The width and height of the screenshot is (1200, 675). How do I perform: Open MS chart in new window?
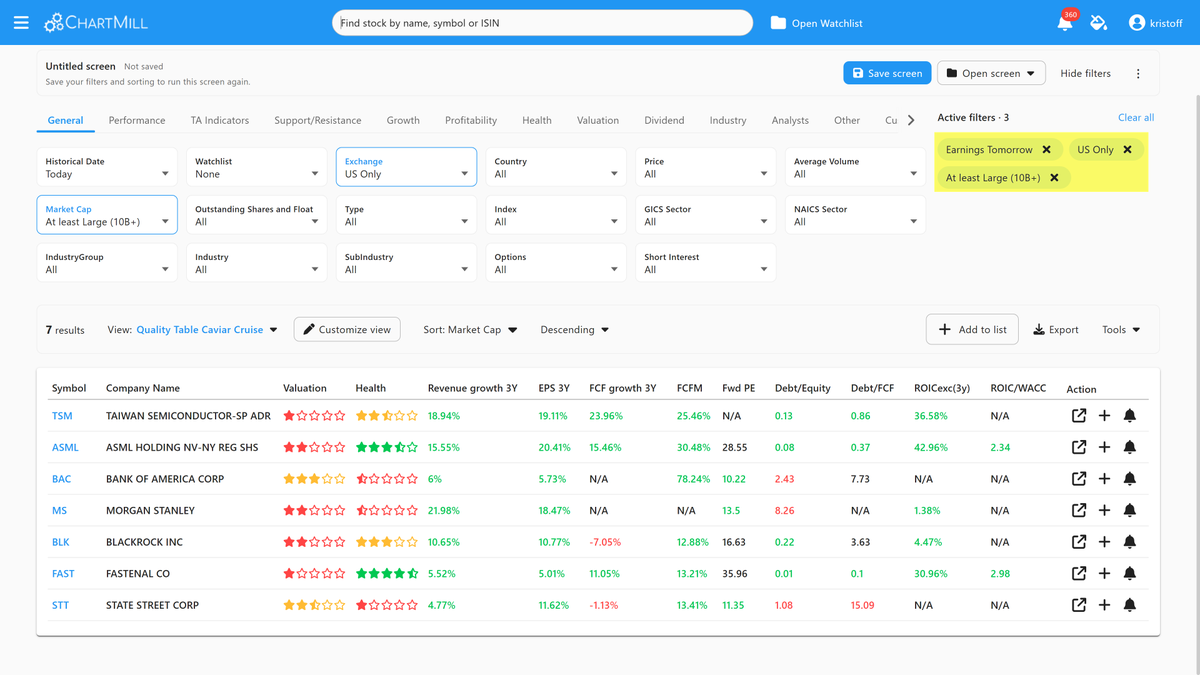tap(1079, 510)
